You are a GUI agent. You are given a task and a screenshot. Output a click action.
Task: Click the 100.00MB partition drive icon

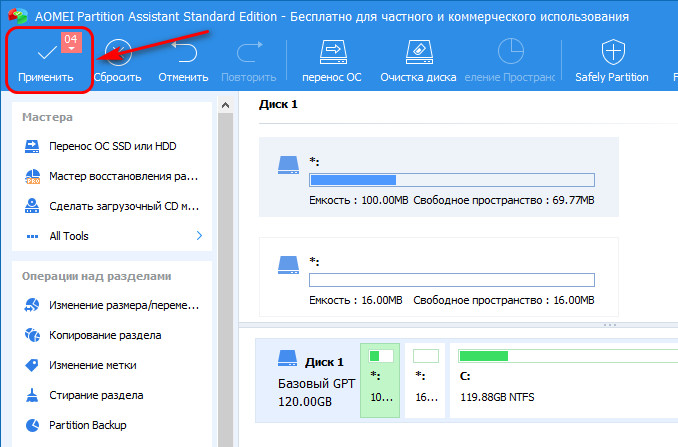[288, 165]
